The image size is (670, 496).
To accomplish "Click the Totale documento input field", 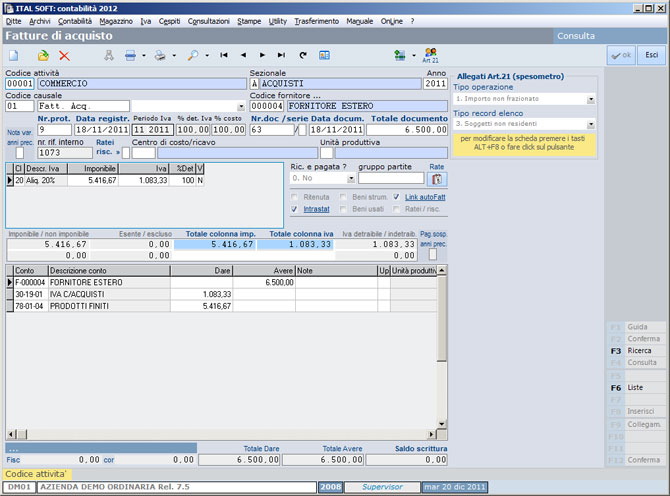I will pos(407,130).
